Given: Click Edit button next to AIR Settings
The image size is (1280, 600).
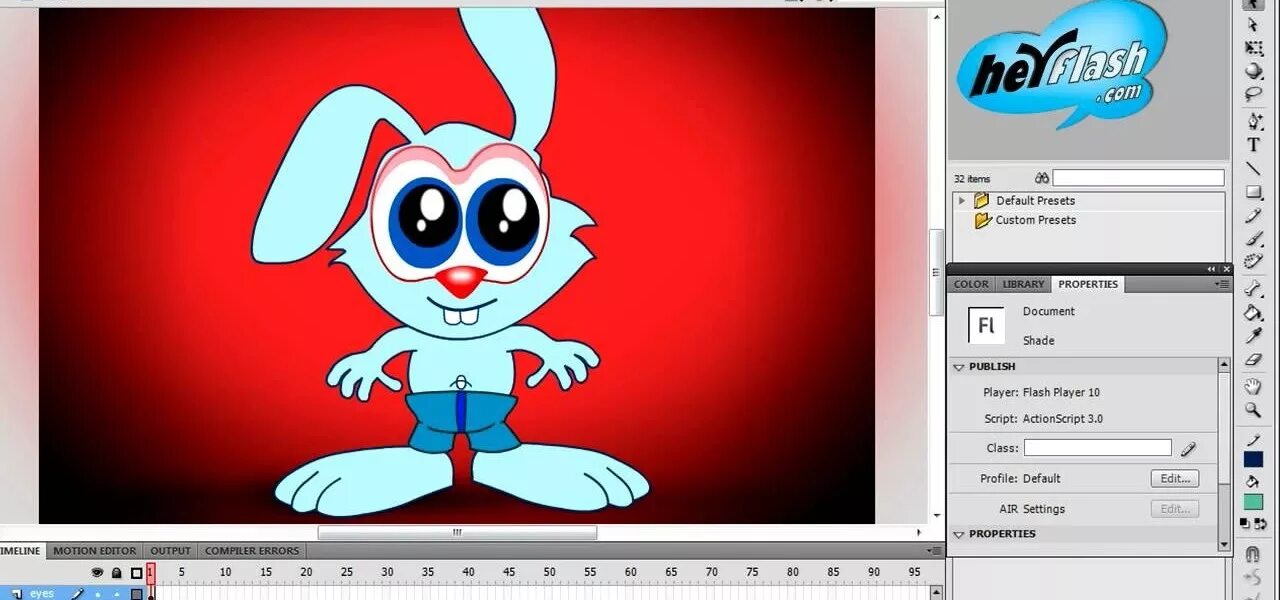Looking at the screenshot, I should tap(1174, 509).
